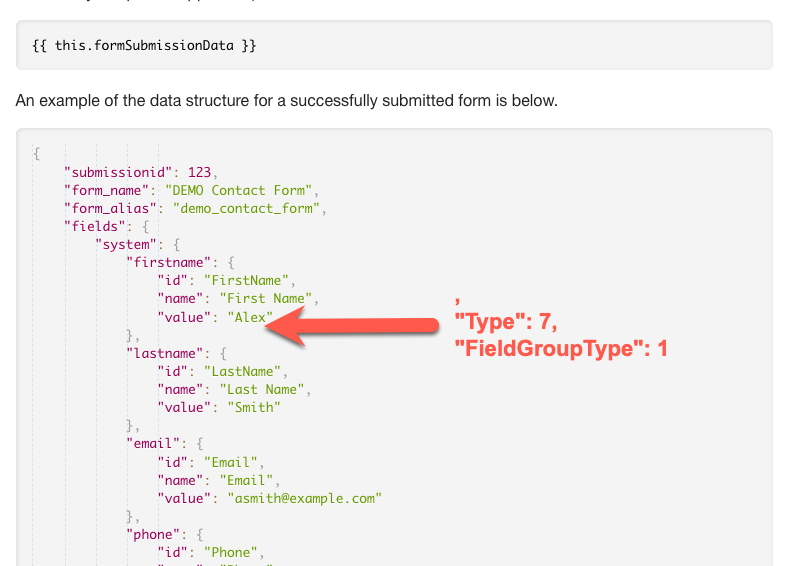Viewport: 785px width, 566px height.
Task: Click the "email" object key
Action: [x=153, y=444]
